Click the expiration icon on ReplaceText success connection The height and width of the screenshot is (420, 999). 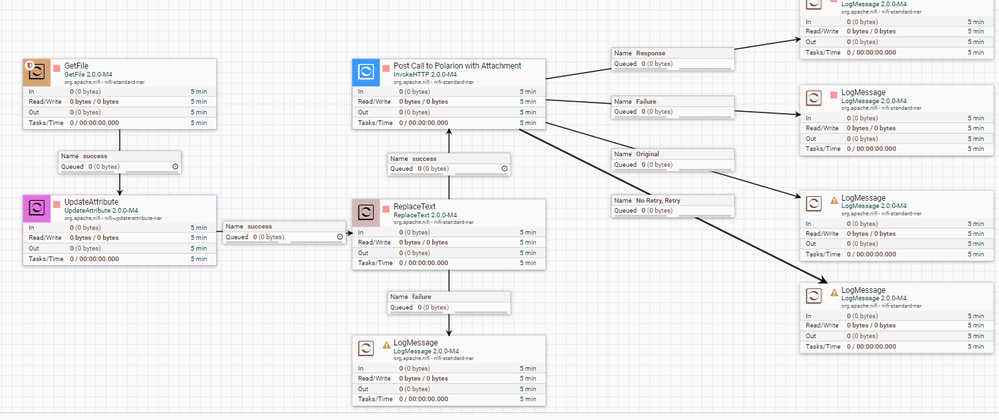tap(505, 169)
